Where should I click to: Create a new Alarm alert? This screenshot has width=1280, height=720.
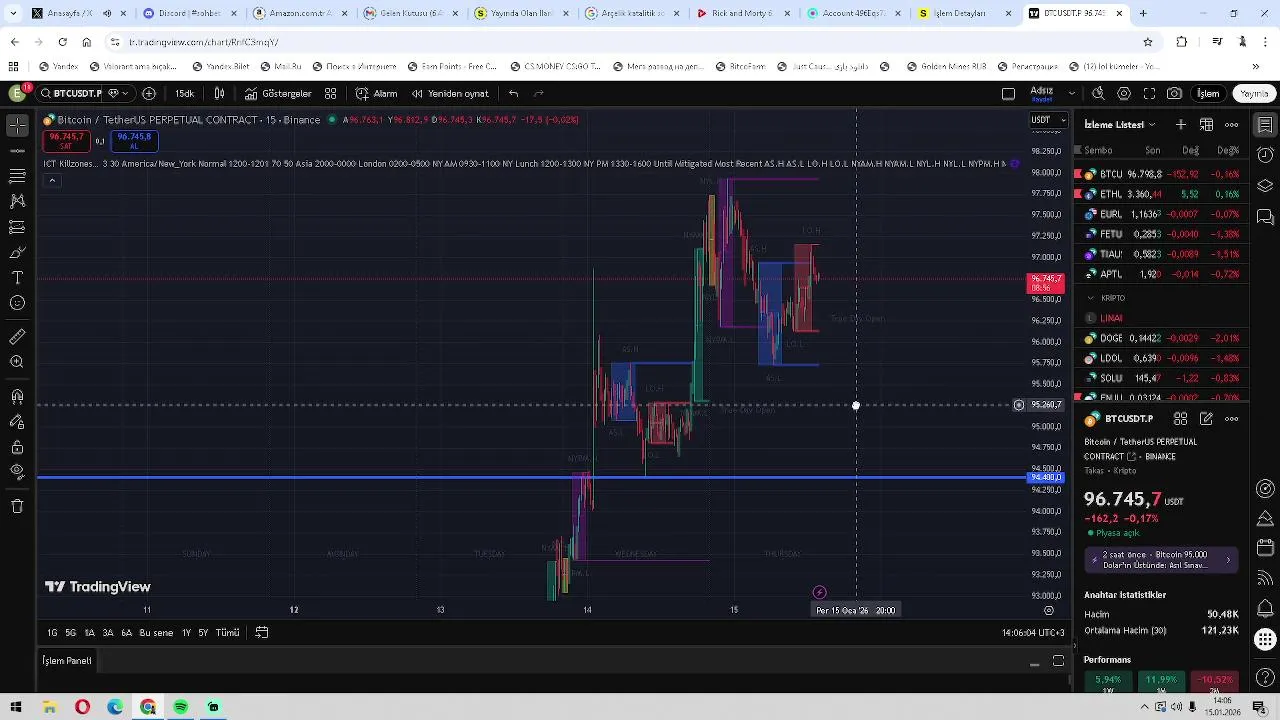point(377,93)
